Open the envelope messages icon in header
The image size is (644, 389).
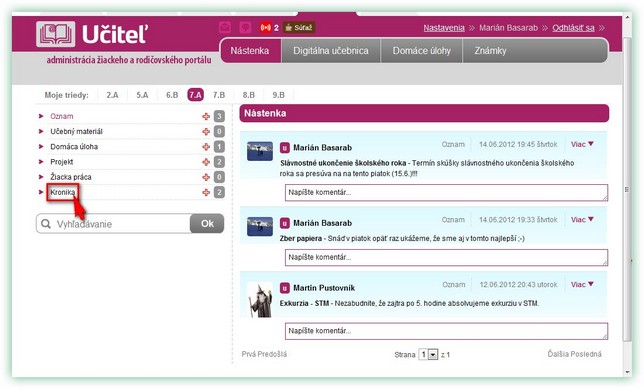pos(225,28)
